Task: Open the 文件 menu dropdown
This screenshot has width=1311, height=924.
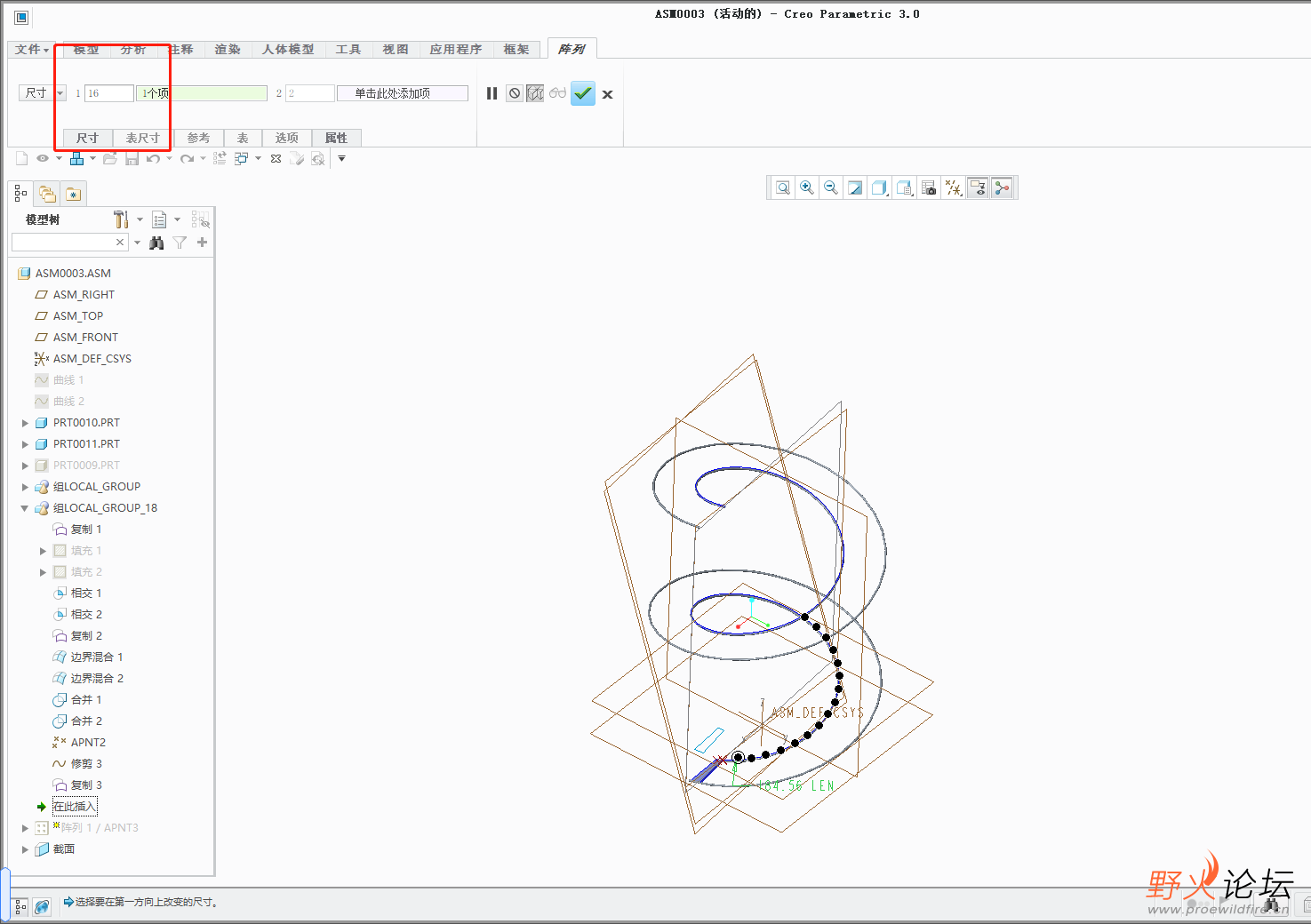Action: tap(32, 50)
